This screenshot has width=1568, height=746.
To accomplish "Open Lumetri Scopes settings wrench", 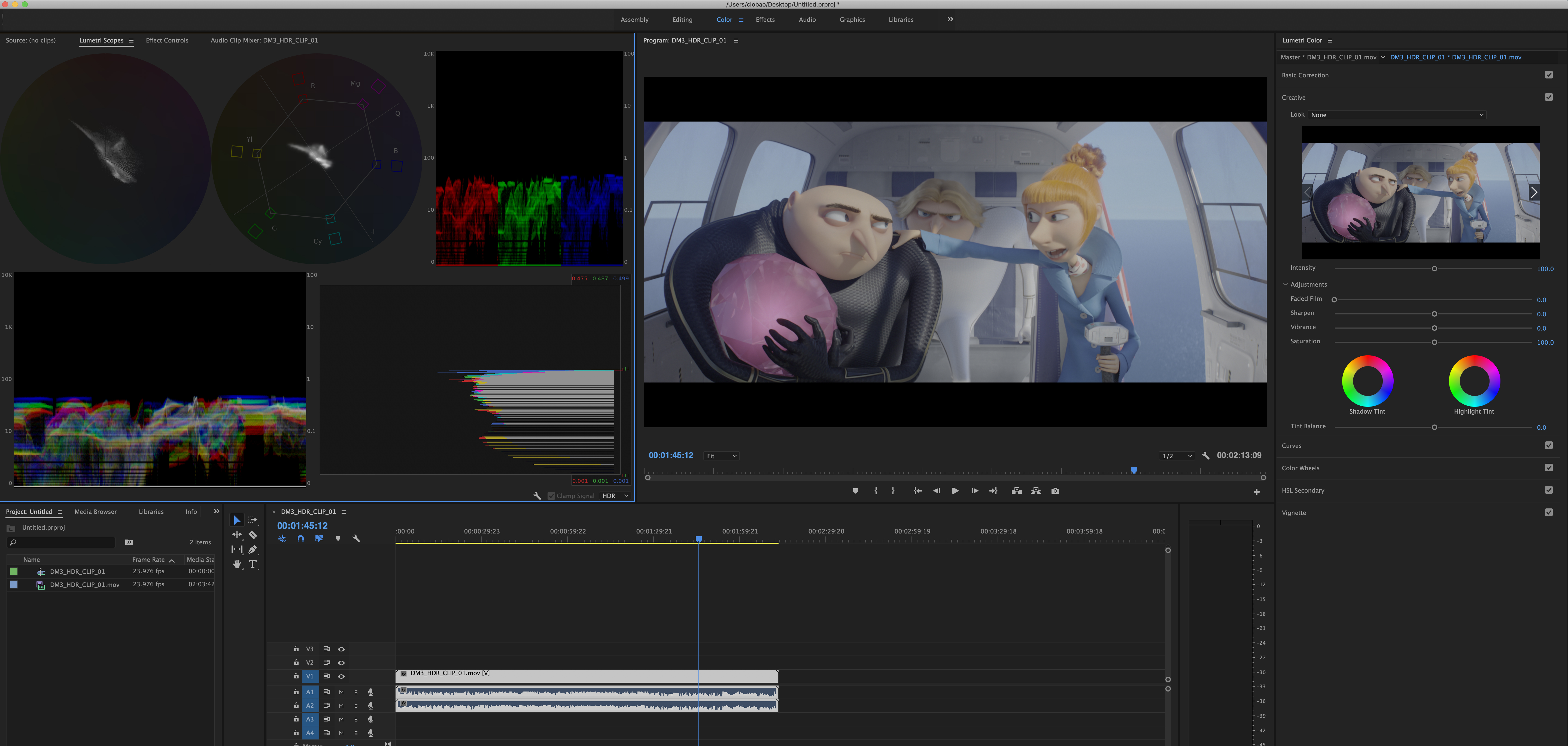I will 537,496.
